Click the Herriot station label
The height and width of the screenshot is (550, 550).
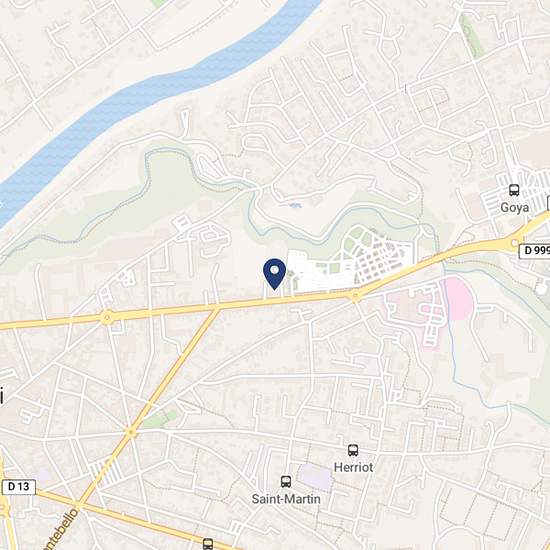click(353, 467)
